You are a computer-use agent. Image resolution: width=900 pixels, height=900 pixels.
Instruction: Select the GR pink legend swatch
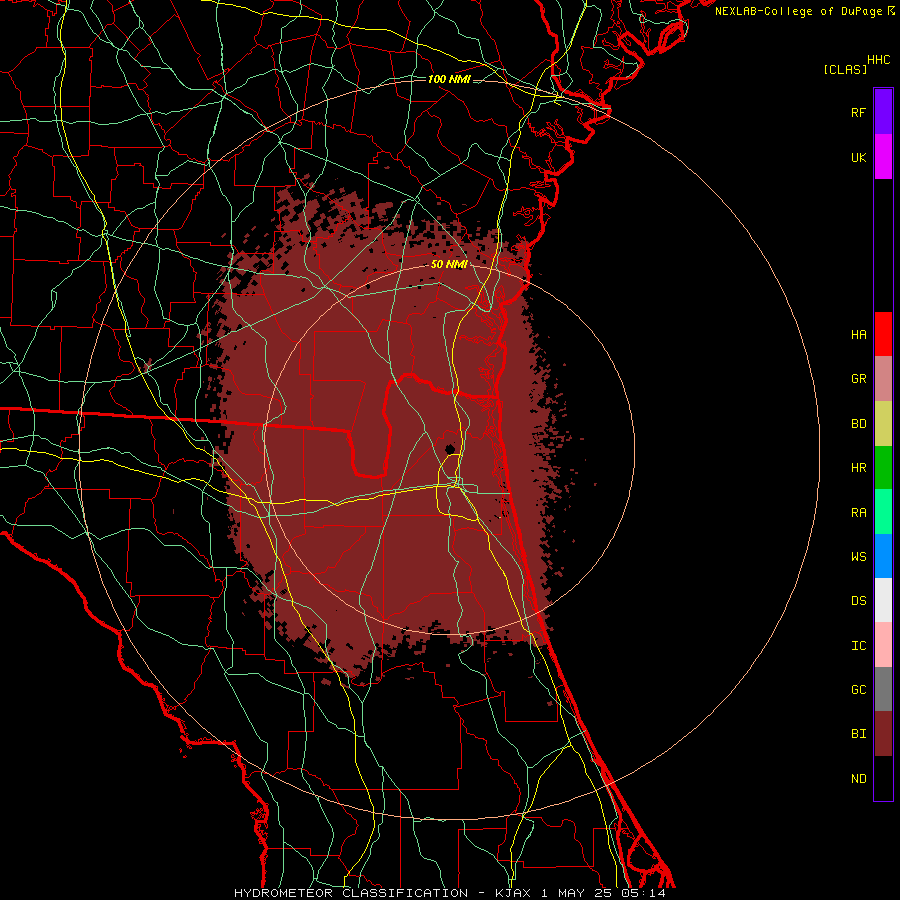pos(883,379)
